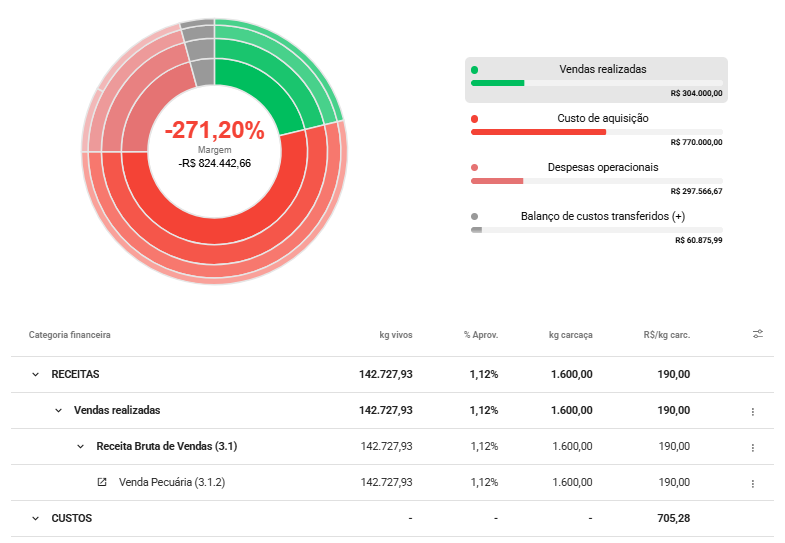The width and height of the screenshot is (785, 543).
Task: Click the kg carcaça column header
Action: click(x=570, y=335)
